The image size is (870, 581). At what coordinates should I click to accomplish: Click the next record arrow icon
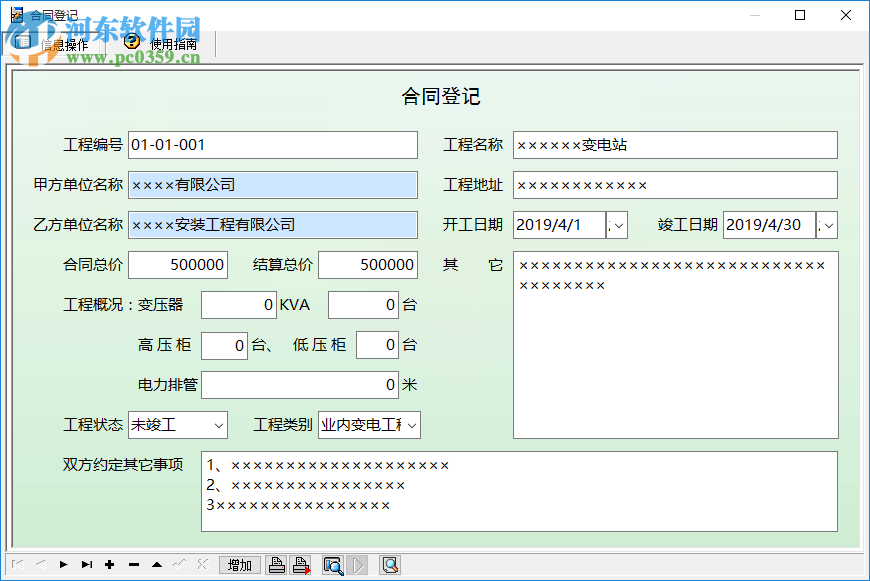pos(63,565)
